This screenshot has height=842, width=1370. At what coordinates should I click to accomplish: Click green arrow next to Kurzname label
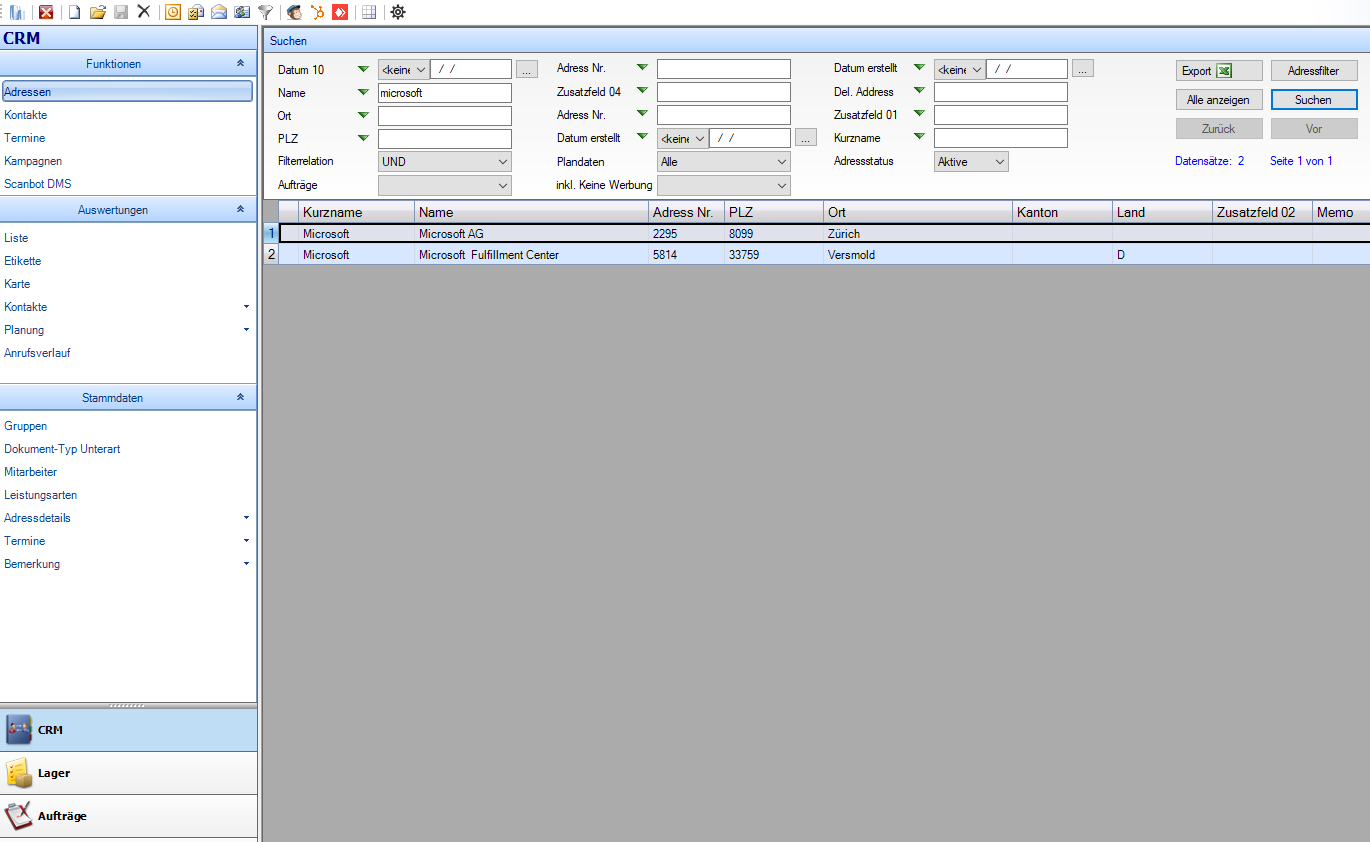[x=919, y=138]
